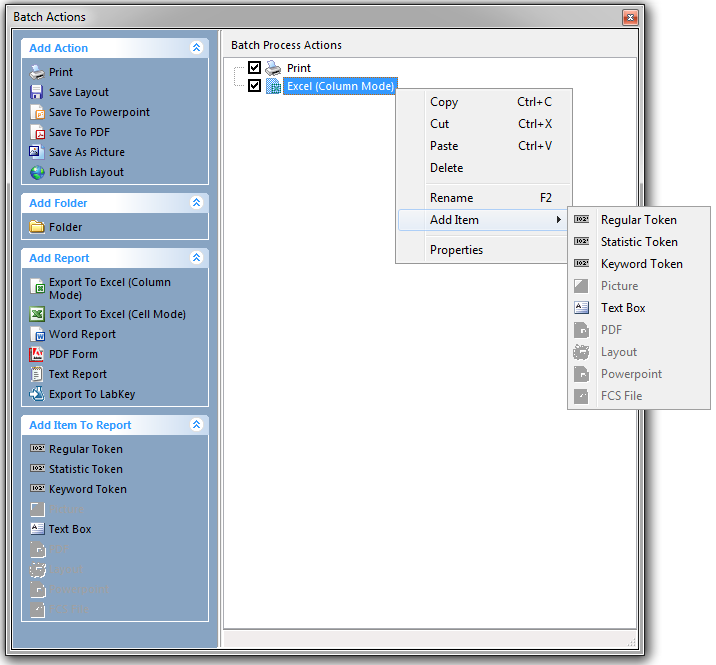
Task: Click the Export To LabKey icon
Action: pyautogui.click(x=37, y=394)
